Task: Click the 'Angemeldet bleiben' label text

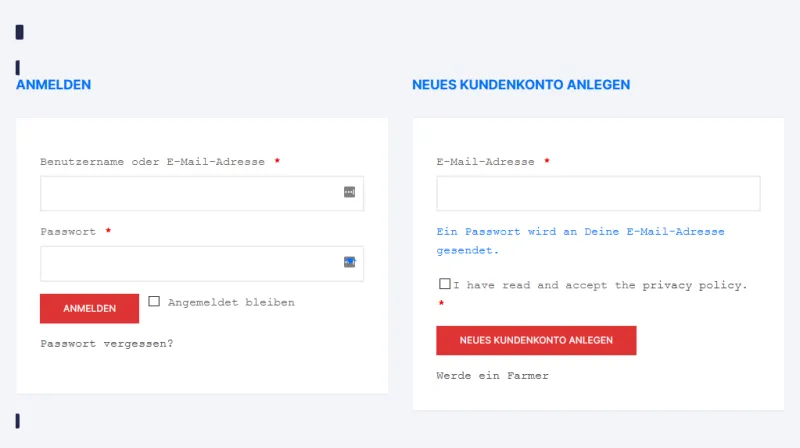Action: [231, 302]
